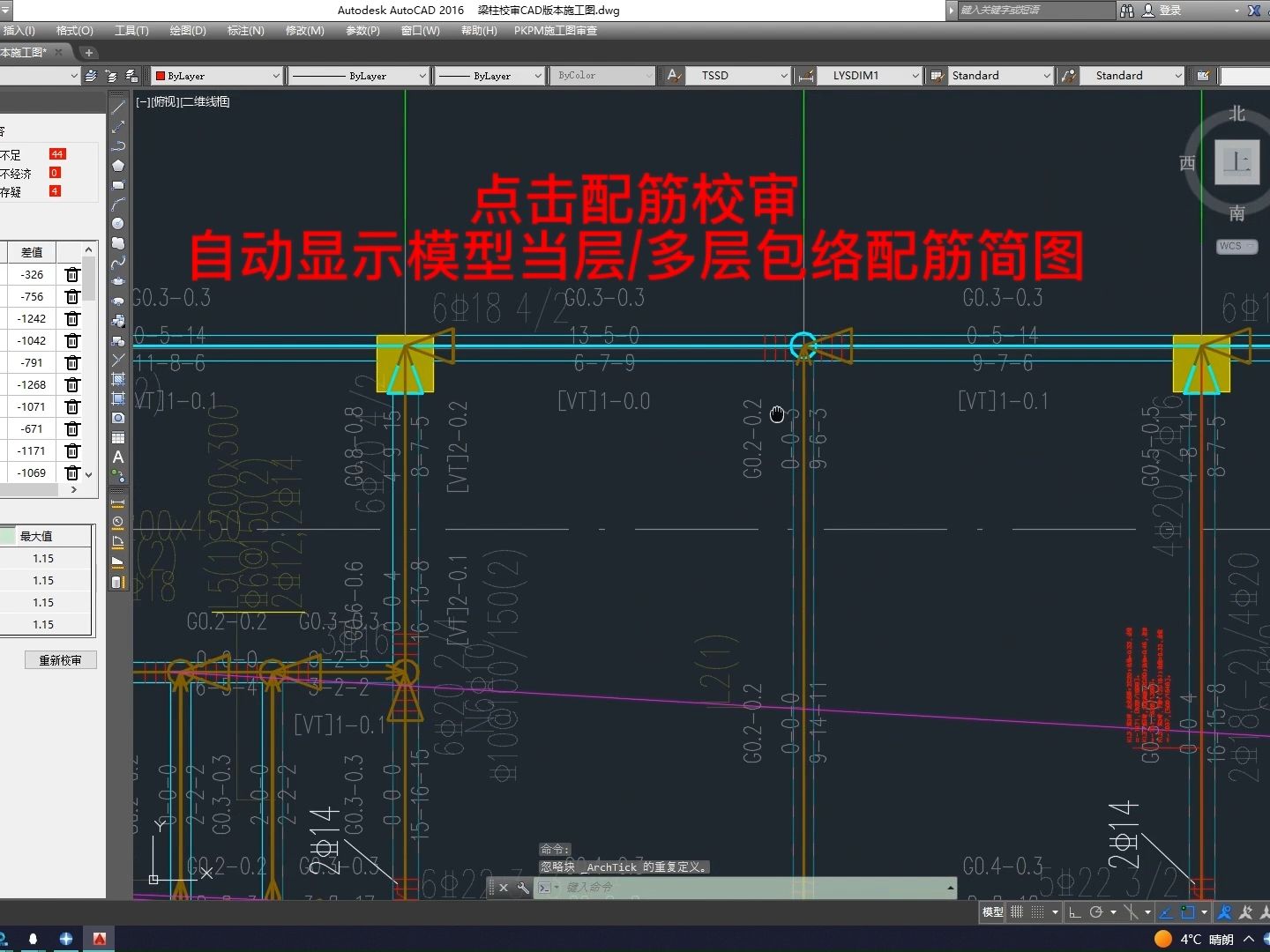
Task: Select the polygon drawing tool
Action: [117, 164]
